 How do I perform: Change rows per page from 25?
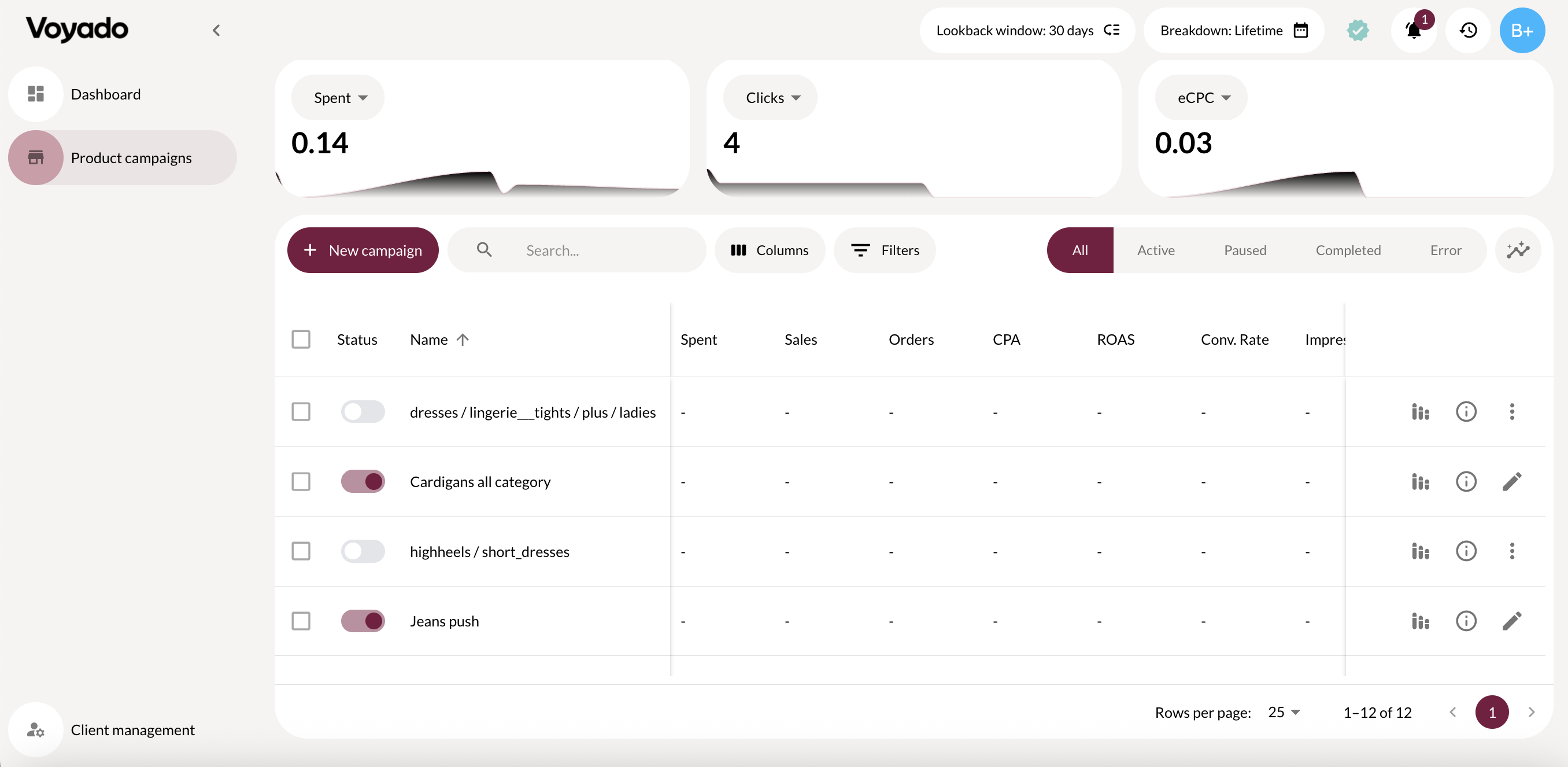(1282, 711)
